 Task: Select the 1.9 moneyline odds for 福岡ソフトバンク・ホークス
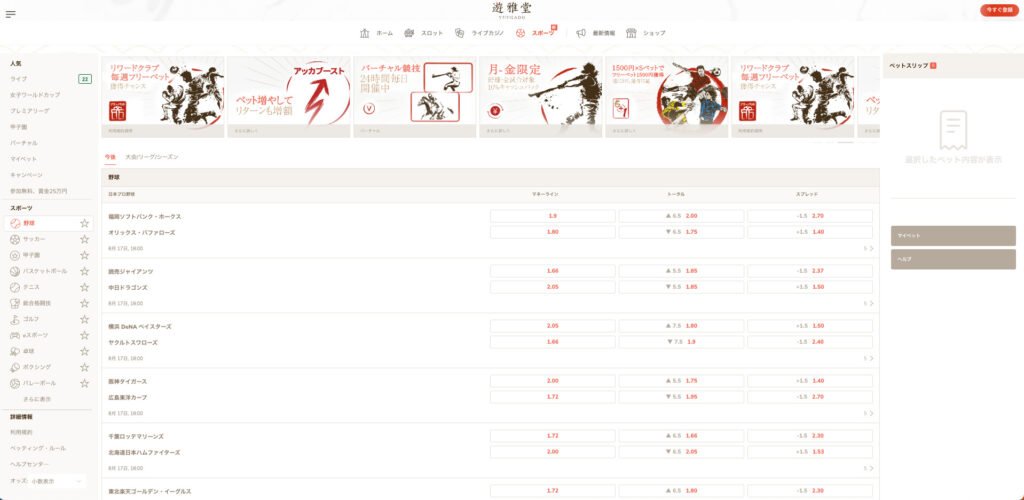click(553, 215)
